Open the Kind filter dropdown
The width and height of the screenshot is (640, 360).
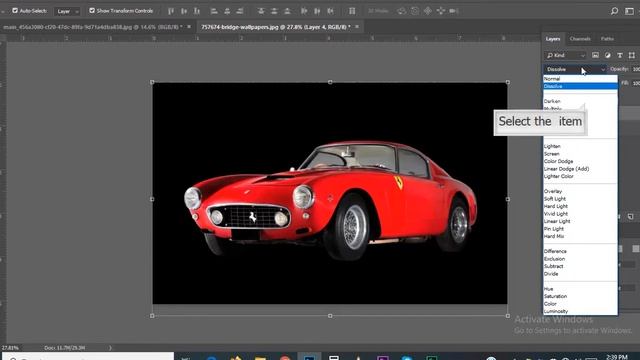click(565, 56)
